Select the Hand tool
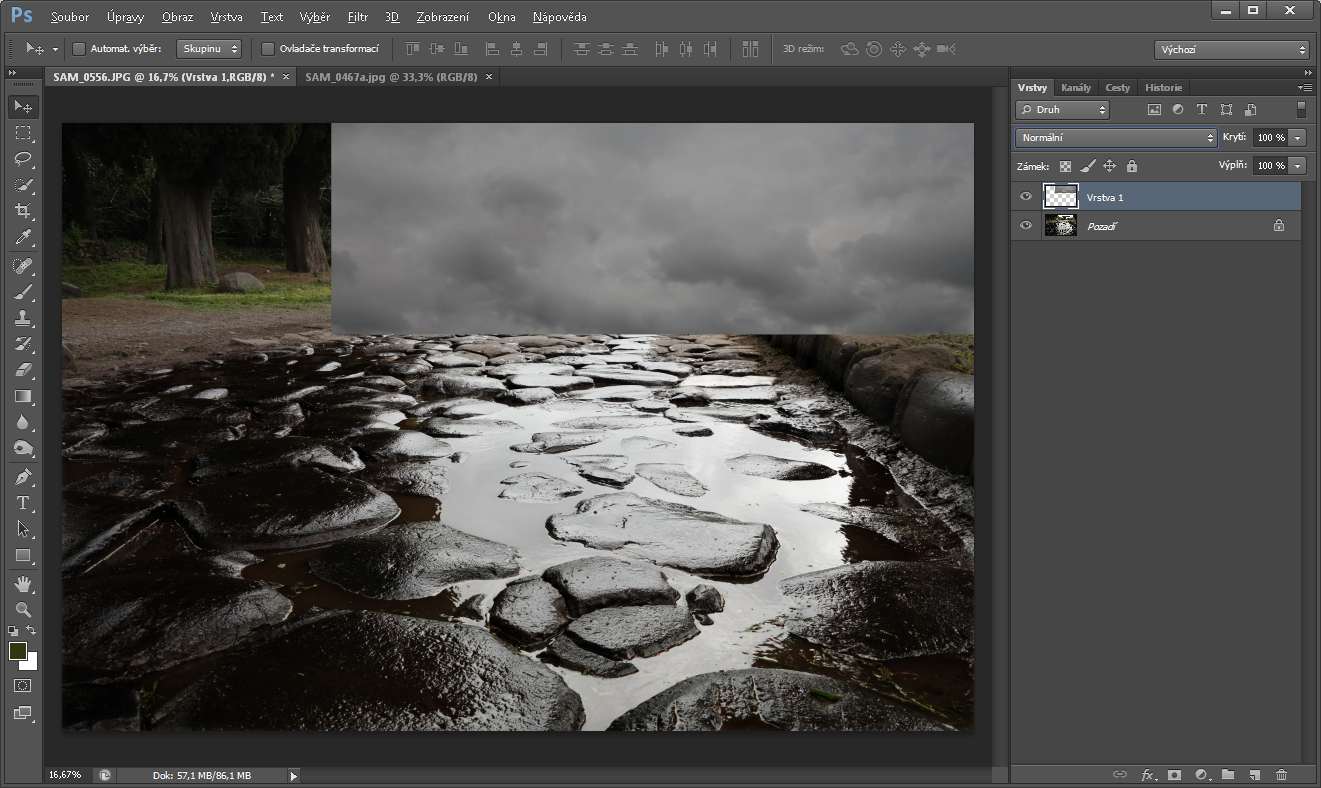 23,583
